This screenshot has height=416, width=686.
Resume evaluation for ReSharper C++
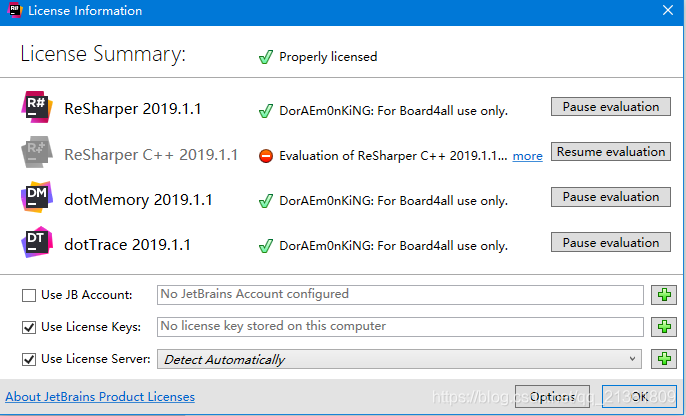pos(611,152)
